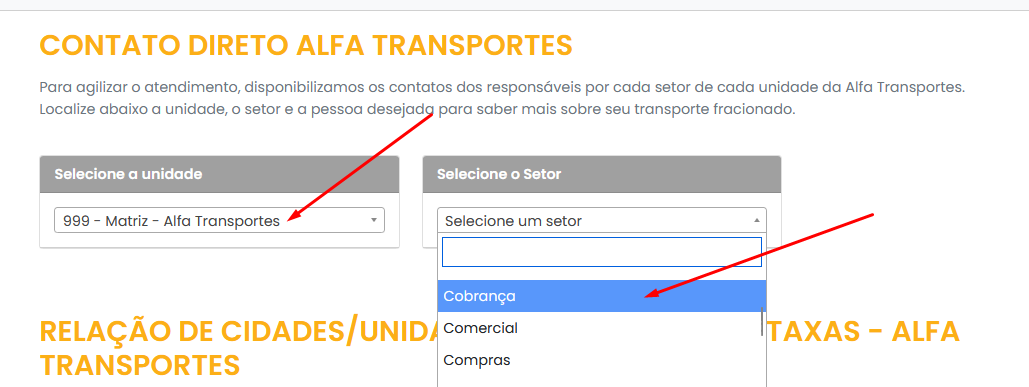Click the red arrow pointing at unit dropdown
Image resolution: width=1029 pixels, height=387 pixels.
pos(360,166)
